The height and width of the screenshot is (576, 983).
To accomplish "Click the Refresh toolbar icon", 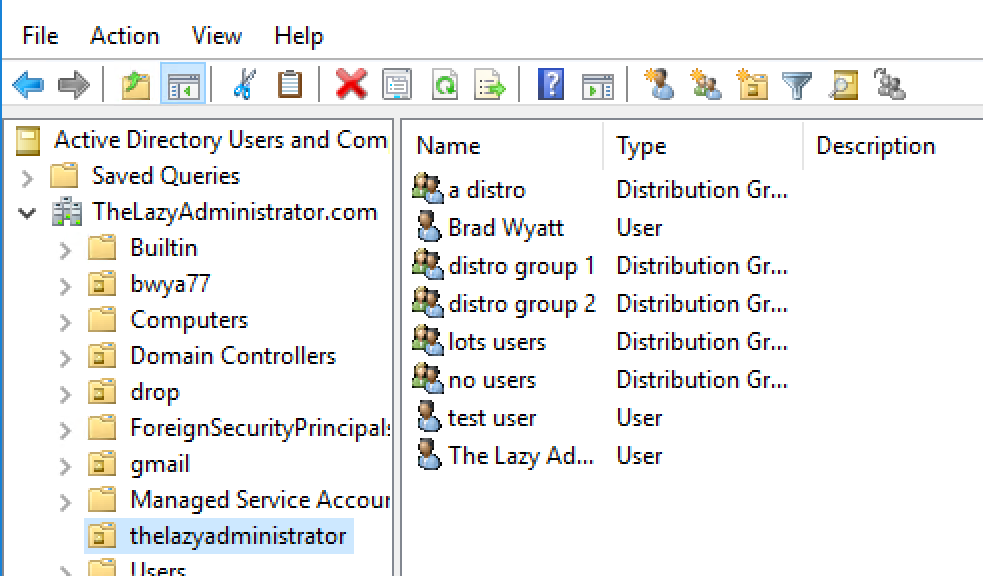I will pos(444,84).
